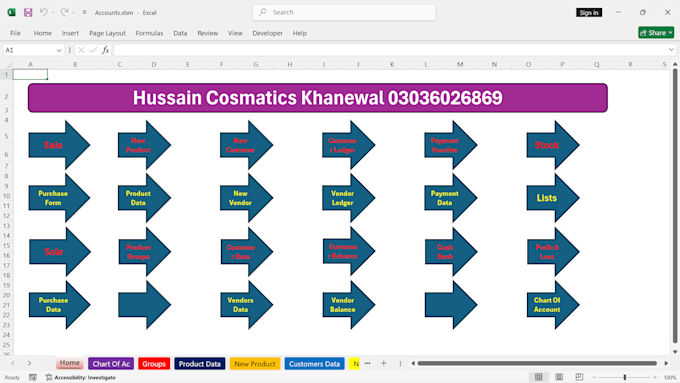Redo the last action
Screen dimensions: 680x383
click(64, 12)
